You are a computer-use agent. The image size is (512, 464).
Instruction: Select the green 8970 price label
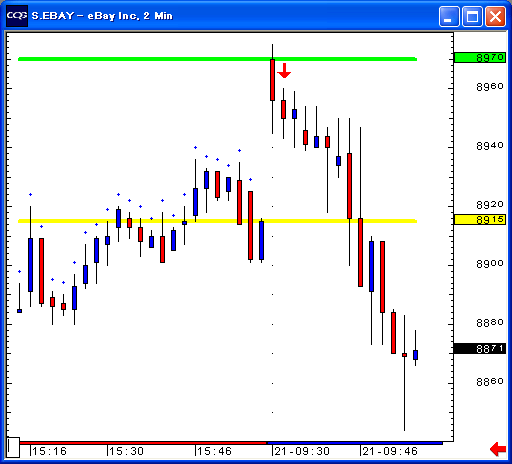click(480, 57)
